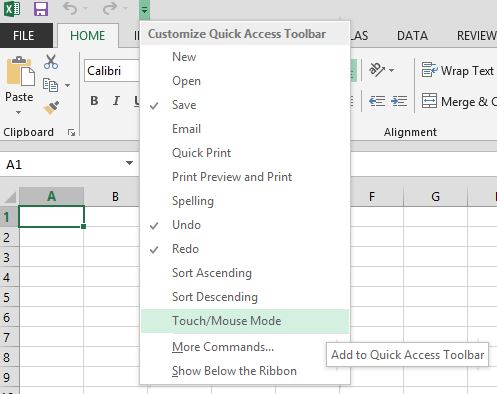The width and height of the screenshot is (497, 394).
Task: Cut selection with scissors icon
Action: click(x=51, y=62)
